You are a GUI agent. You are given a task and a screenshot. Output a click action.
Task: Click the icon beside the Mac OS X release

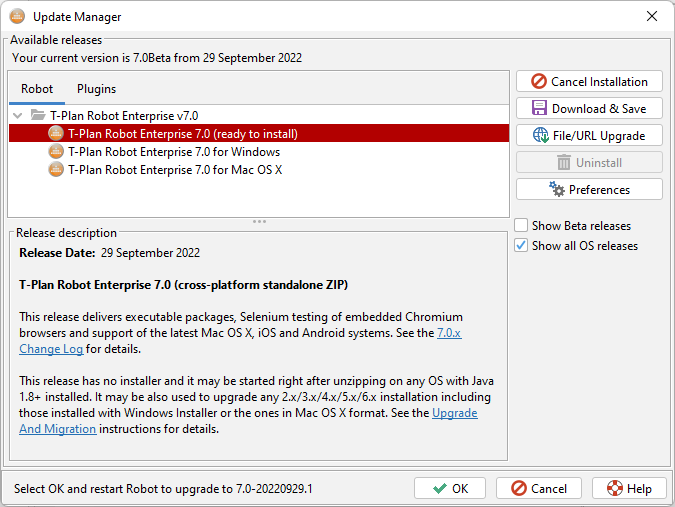tap(56, 170)
